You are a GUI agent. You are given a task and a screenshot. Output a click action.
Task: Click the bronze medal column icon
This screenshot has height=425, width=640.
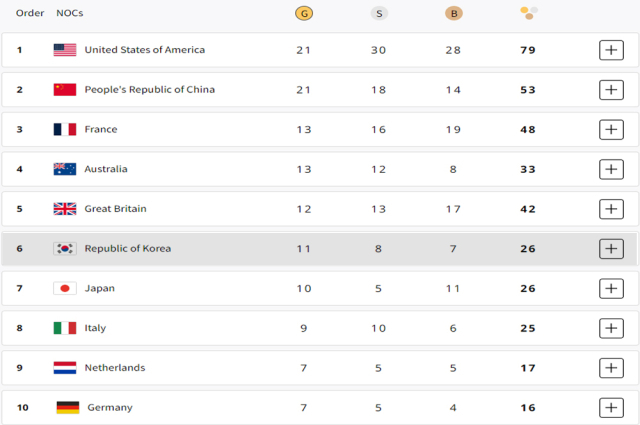click(x=453, y=13)
